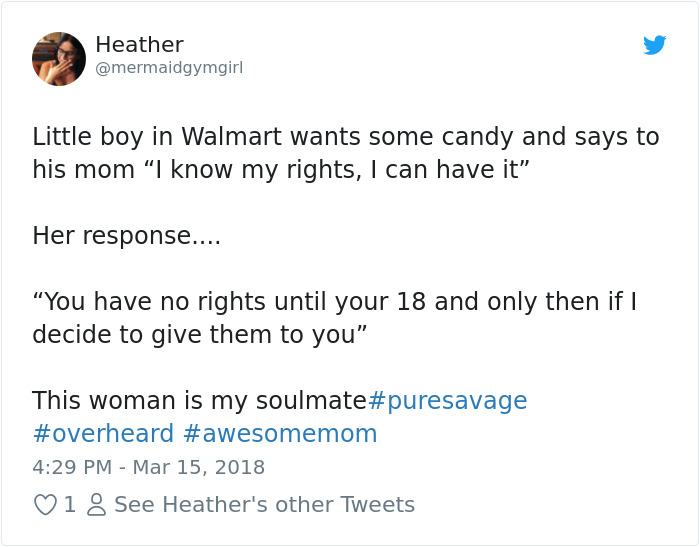Visit the @mermaidgymgirl handle
700x547 pixels.
pos(169,68)
